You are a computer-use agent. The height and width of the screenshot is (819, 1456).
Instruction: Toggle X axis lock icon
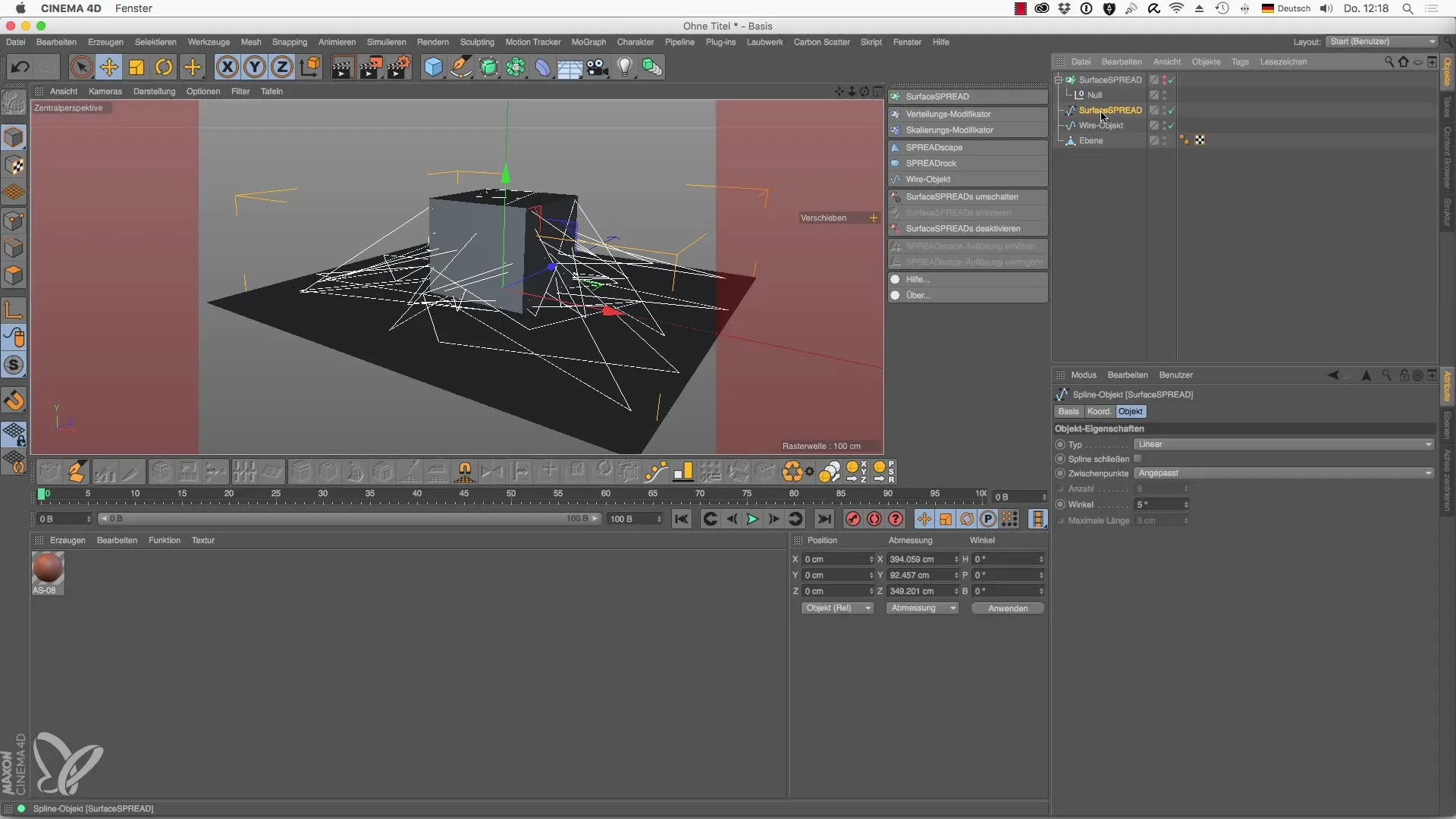click(227, 67)
